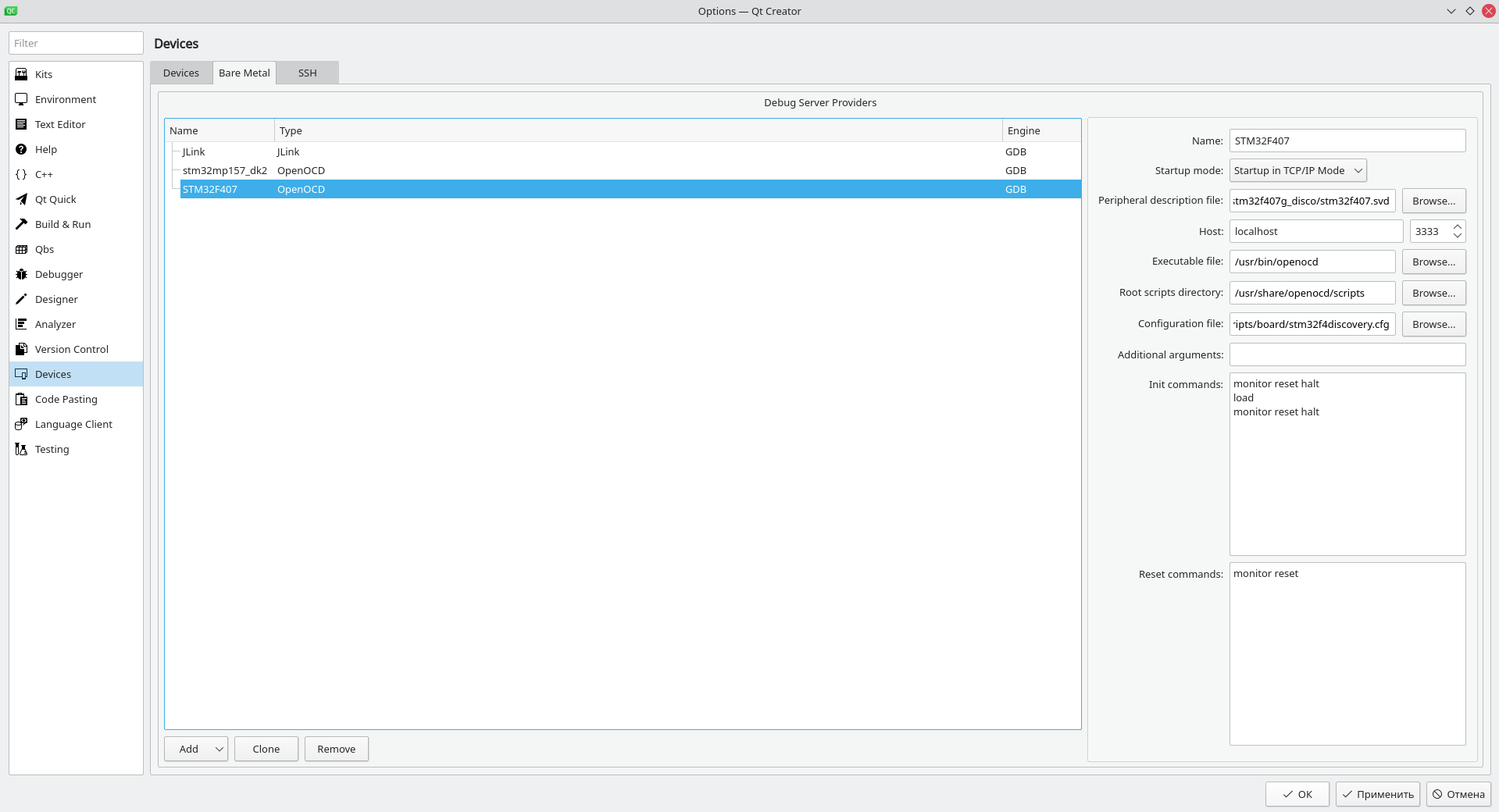The height and width of the screenshot is (812, 1499).
Task: Browse for the Executable file
Action: pos(1433,262)
